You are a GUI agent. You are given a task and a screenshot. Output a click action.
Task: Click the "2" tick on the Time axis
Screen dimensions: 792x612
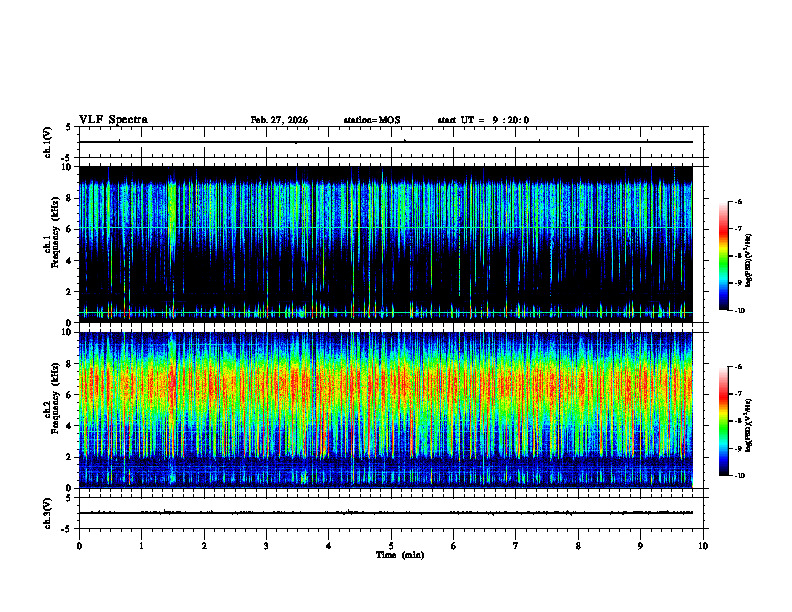click(204, 546)
